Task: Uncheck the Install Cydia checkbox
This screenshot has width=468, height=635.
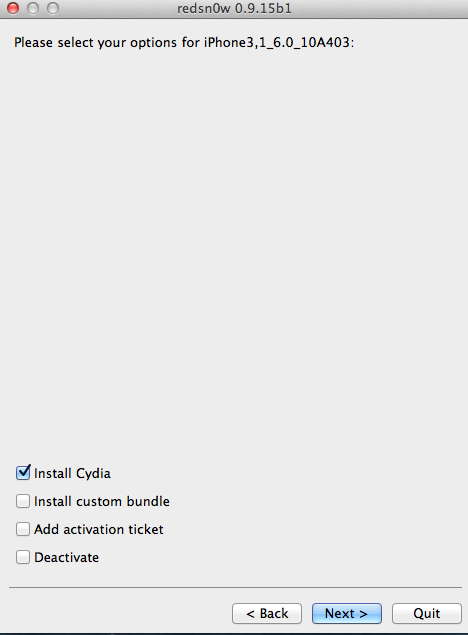Action: point(23,473)
